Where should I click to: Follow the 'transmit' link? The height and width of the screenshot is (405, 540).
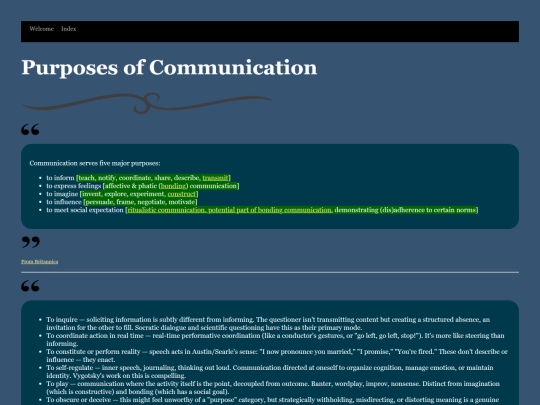pyautogui.click(x=215, y=178)
